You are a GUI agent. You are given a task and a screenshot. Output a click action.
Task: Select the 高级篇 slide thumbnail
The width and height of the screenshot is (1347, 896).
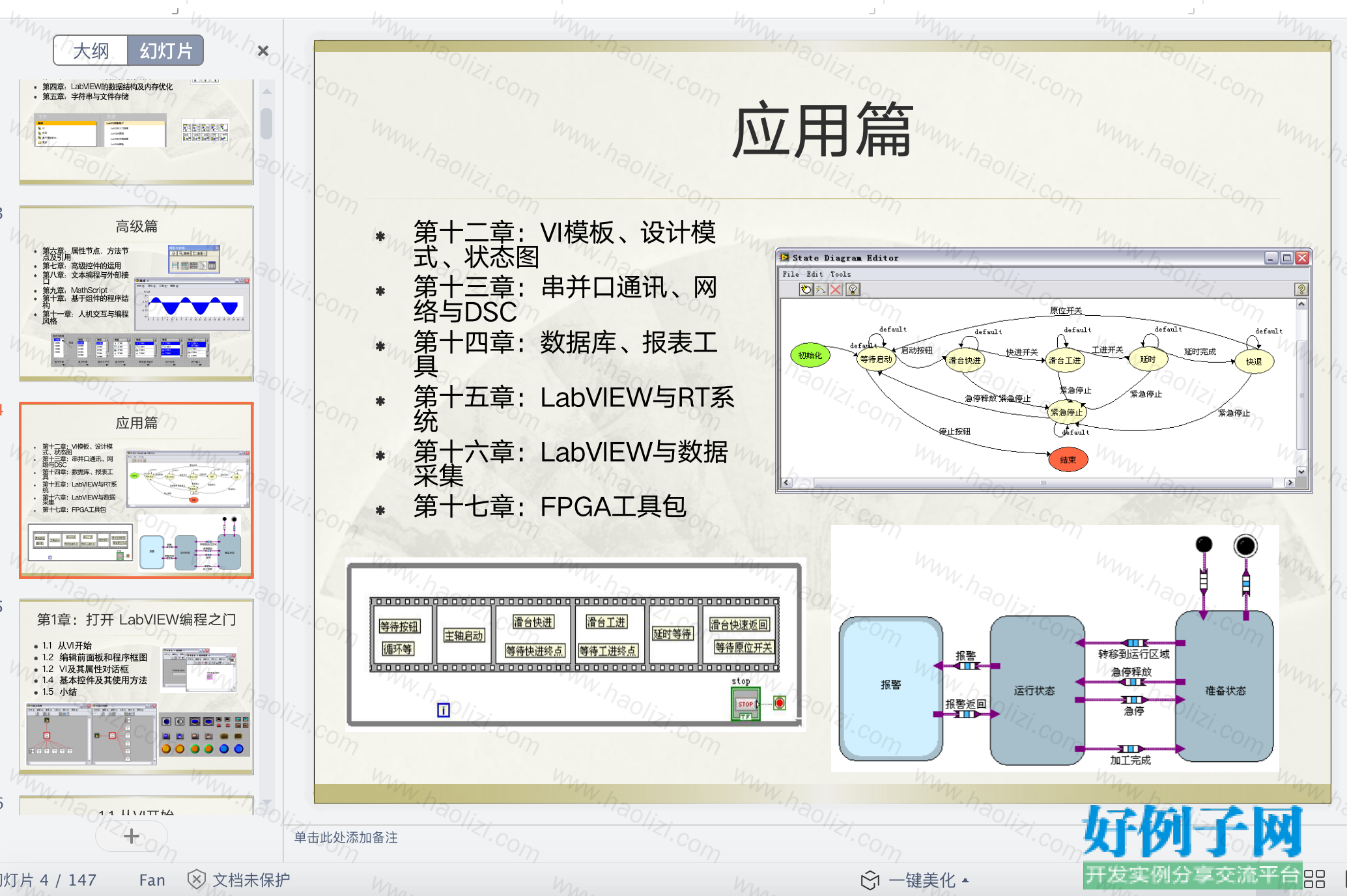click(136, 294)
